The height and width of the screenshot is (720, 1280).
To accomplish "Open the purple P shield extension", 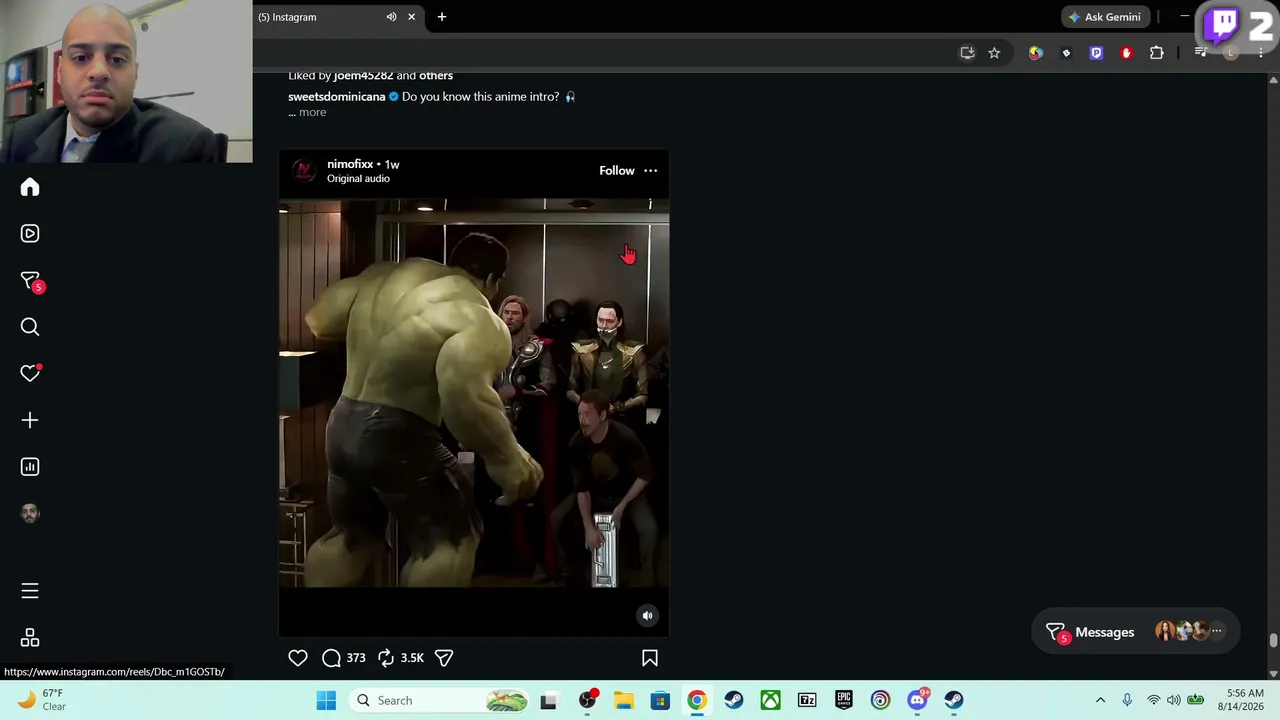I will click(1096, 53).
